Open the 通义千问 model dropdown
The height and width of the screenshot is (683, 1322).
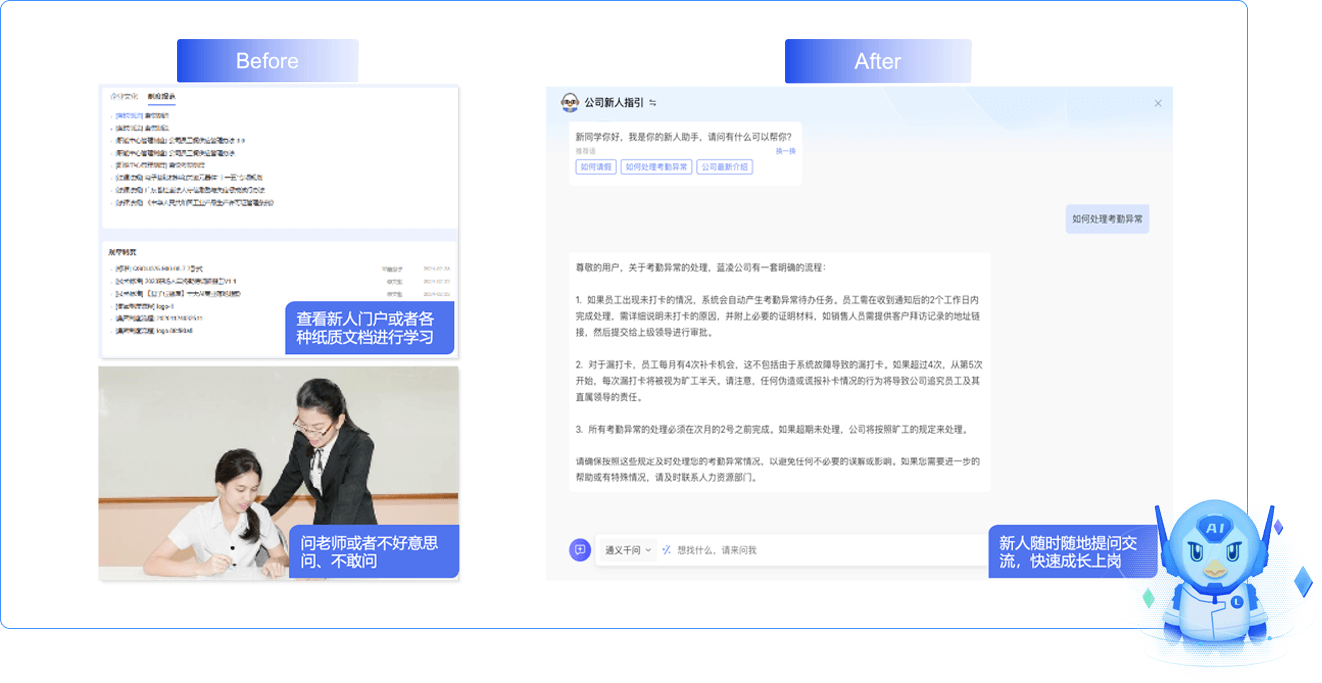pos(628,550)
